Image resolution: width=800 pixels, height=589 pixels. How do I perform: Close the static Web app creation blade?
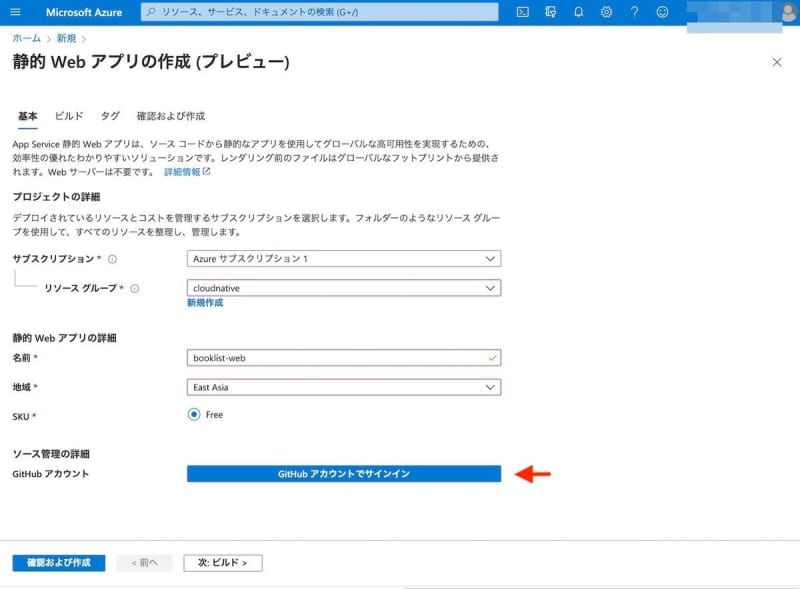[x=777, y=62]
